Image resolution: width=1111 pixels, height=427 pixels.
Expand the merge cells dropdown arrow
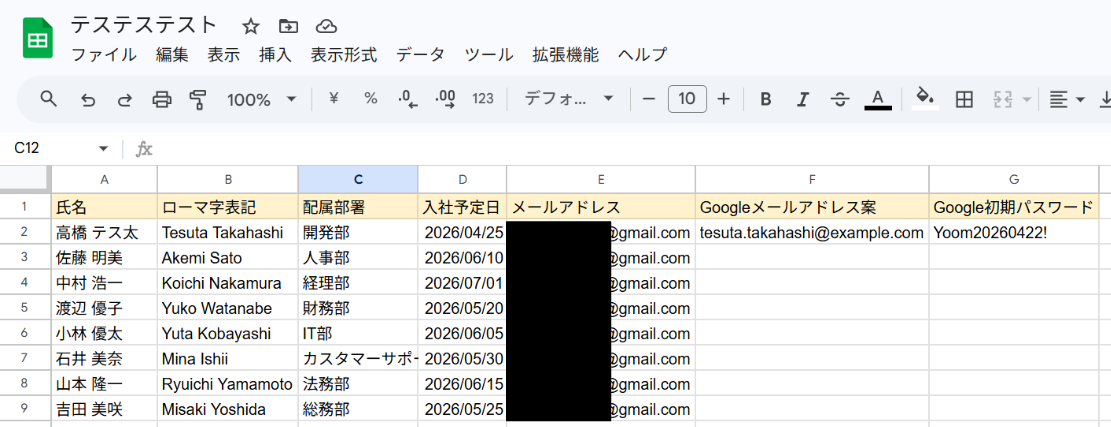click(x=1026, y=99)
